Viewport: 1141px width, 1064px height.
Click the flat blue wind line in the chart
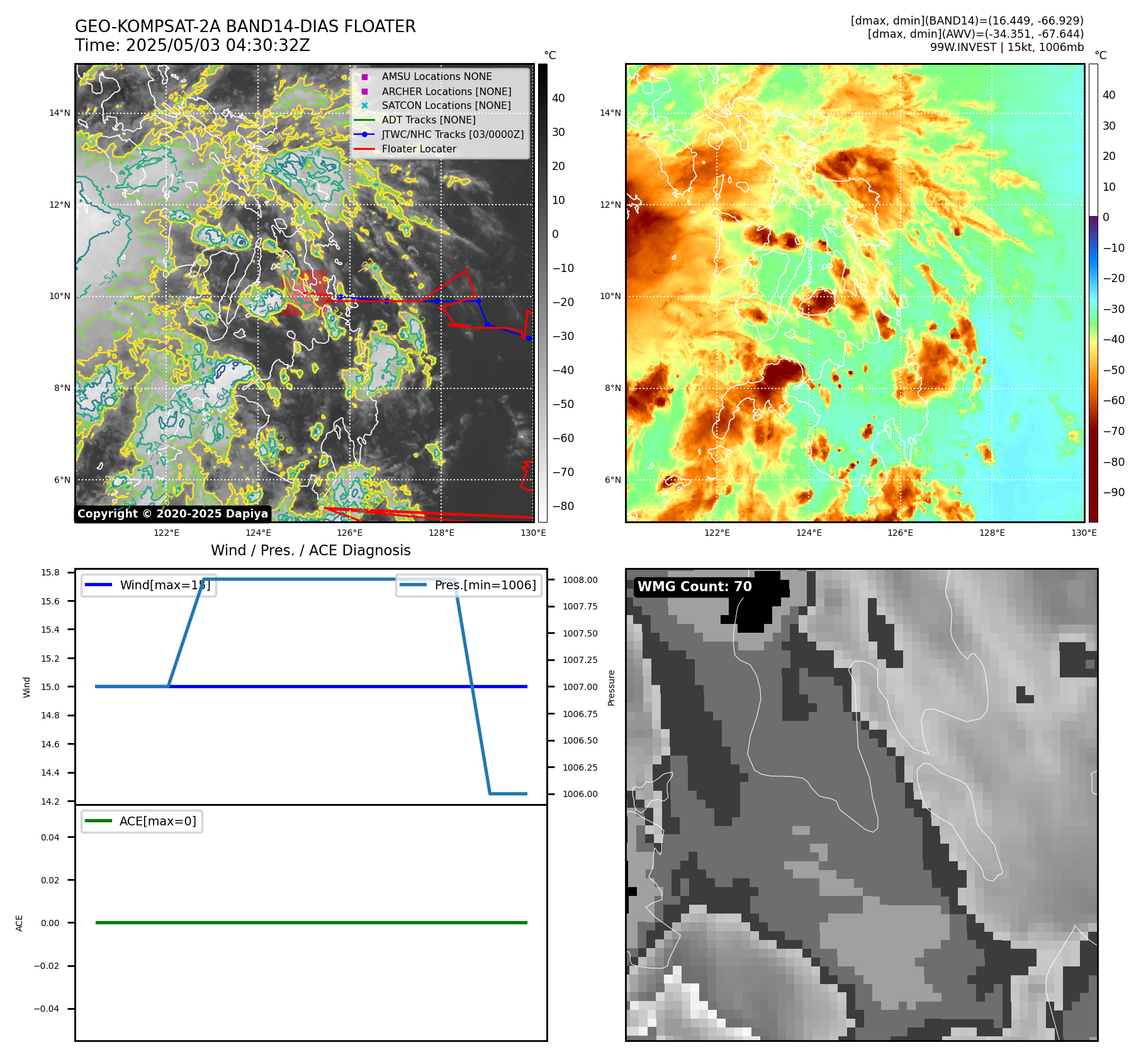click(x=347, y=686)
